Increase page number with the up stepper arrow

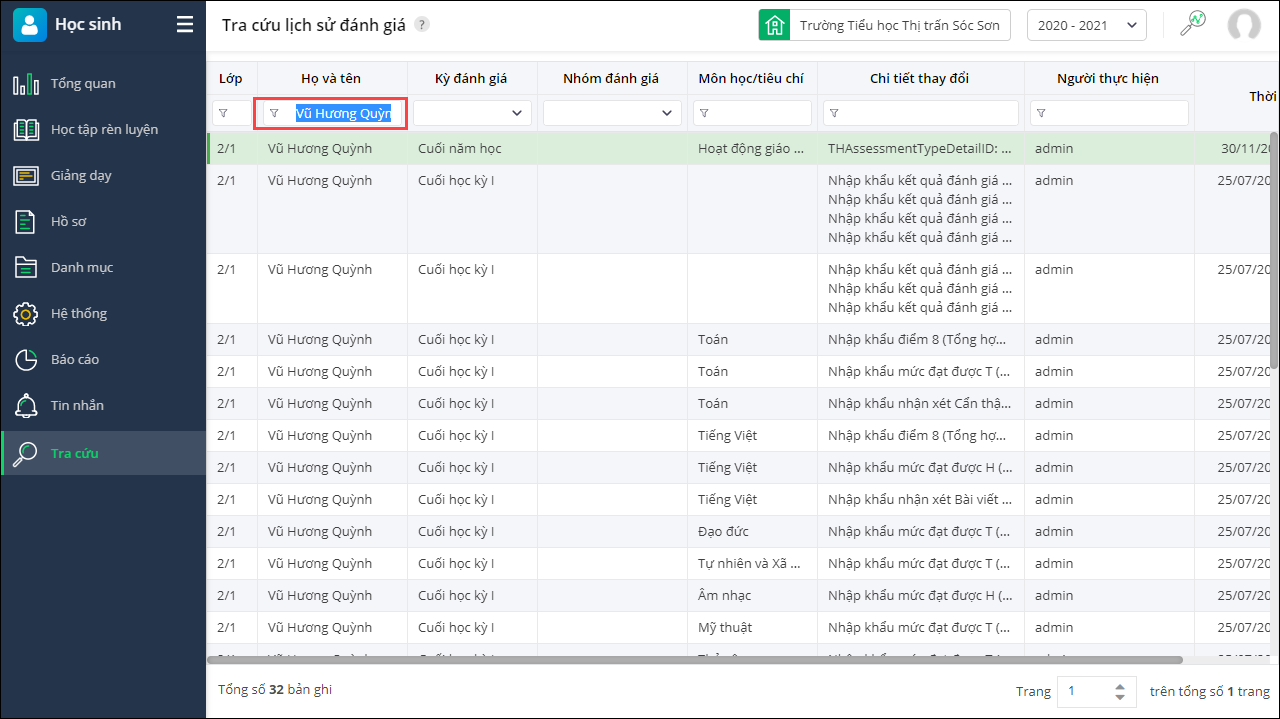pos(1120,686)
